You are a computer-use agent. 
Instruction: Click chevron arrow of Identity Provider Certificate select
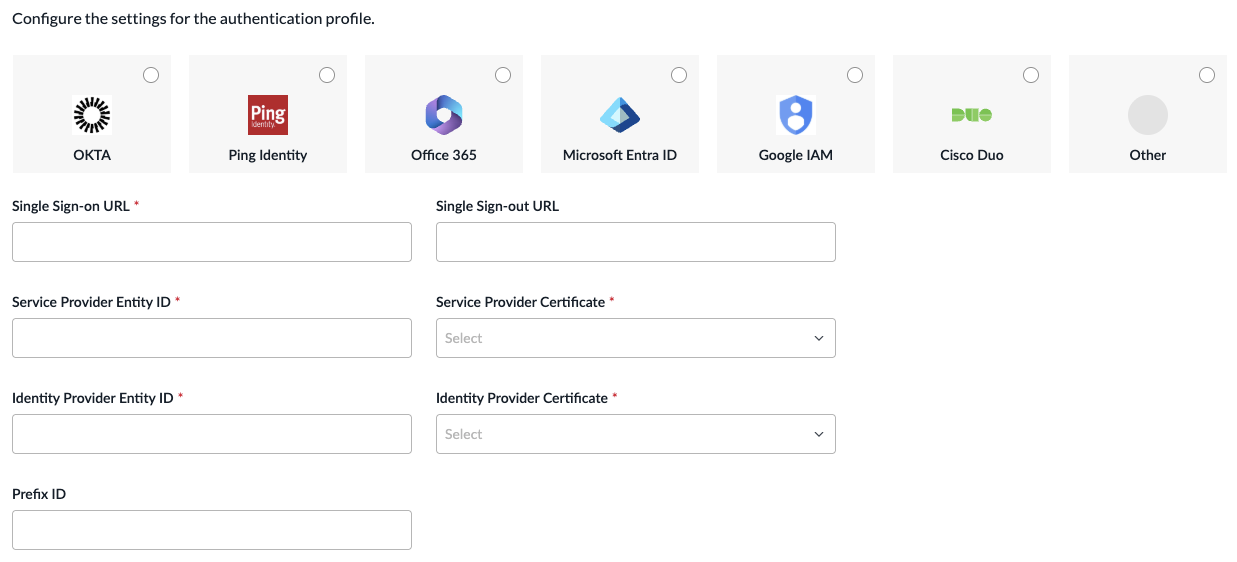(x=819, y=434)
